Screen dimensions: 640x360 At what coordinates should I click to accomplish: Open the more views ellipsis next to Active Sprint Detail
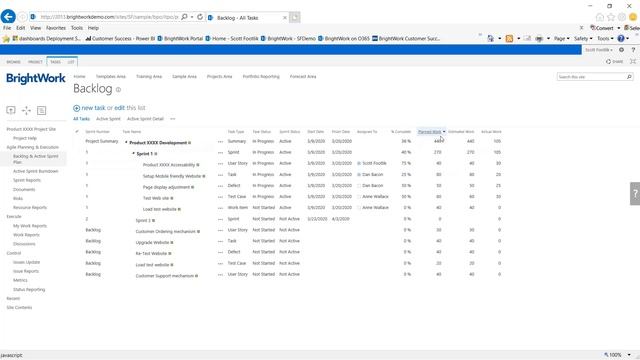click(x=173, y=119)
